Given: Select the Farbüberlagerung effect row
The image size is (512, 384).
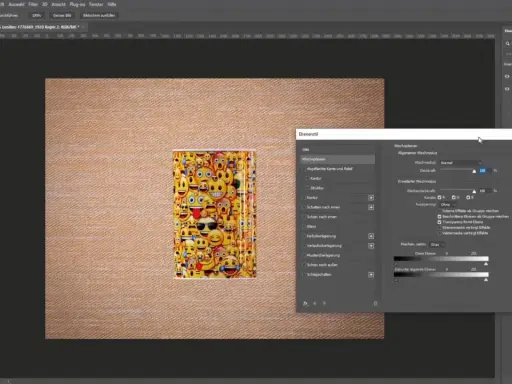Looking at the screenshot, I should point(337,236).
